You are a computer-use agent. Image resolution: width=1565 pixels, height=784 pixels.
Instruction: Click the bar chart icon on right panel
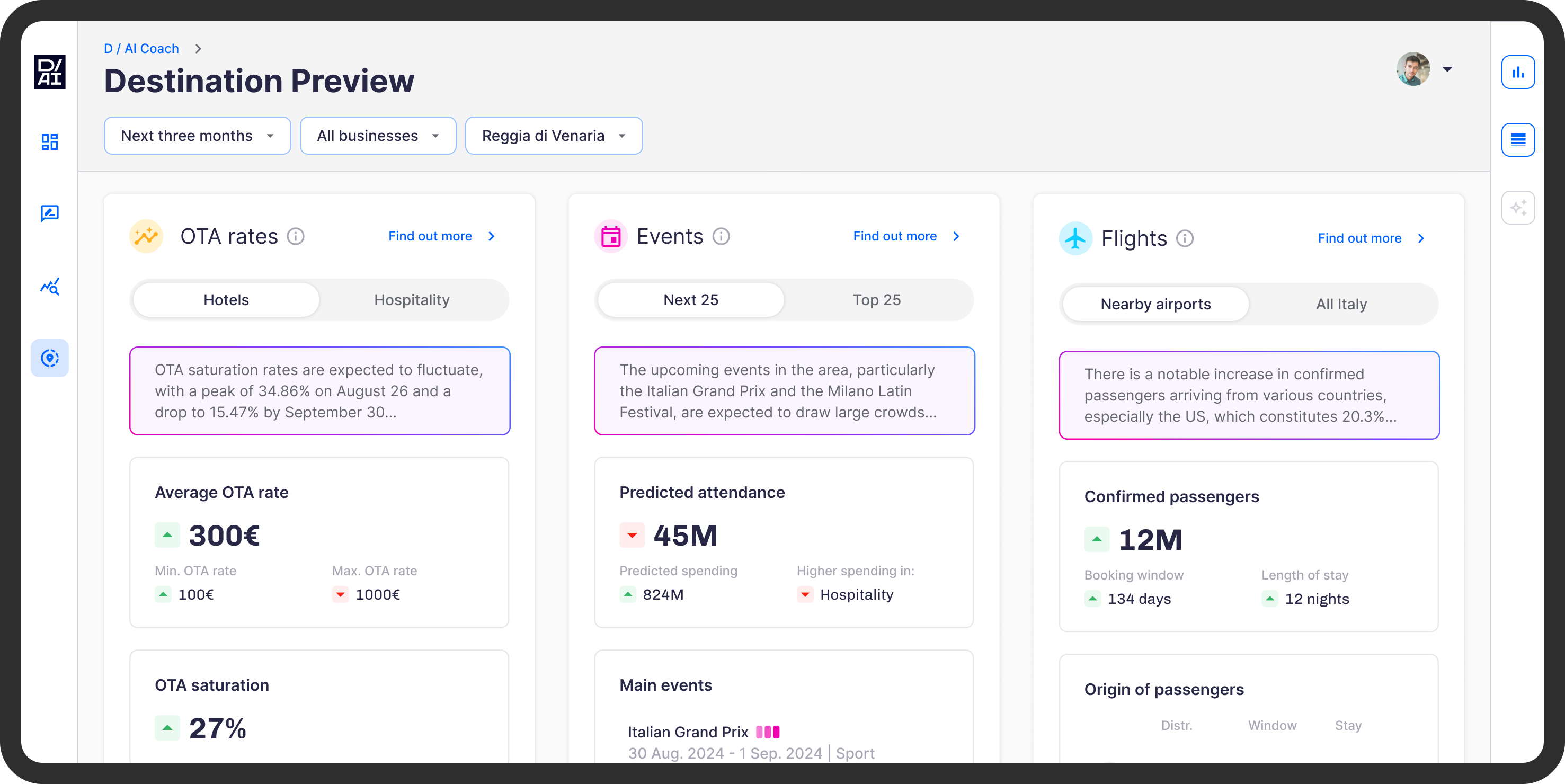pos(1518,72)
